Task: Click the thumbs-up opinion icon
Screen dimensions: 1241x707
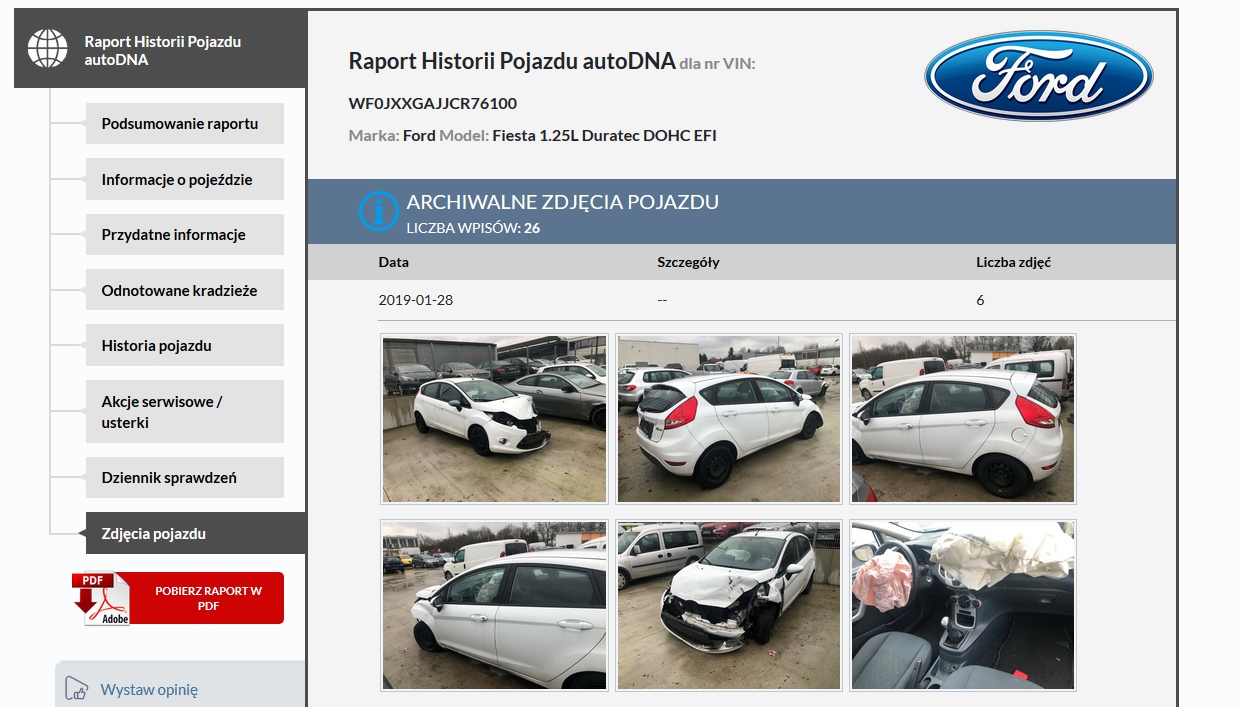Action: click(76, 689)
